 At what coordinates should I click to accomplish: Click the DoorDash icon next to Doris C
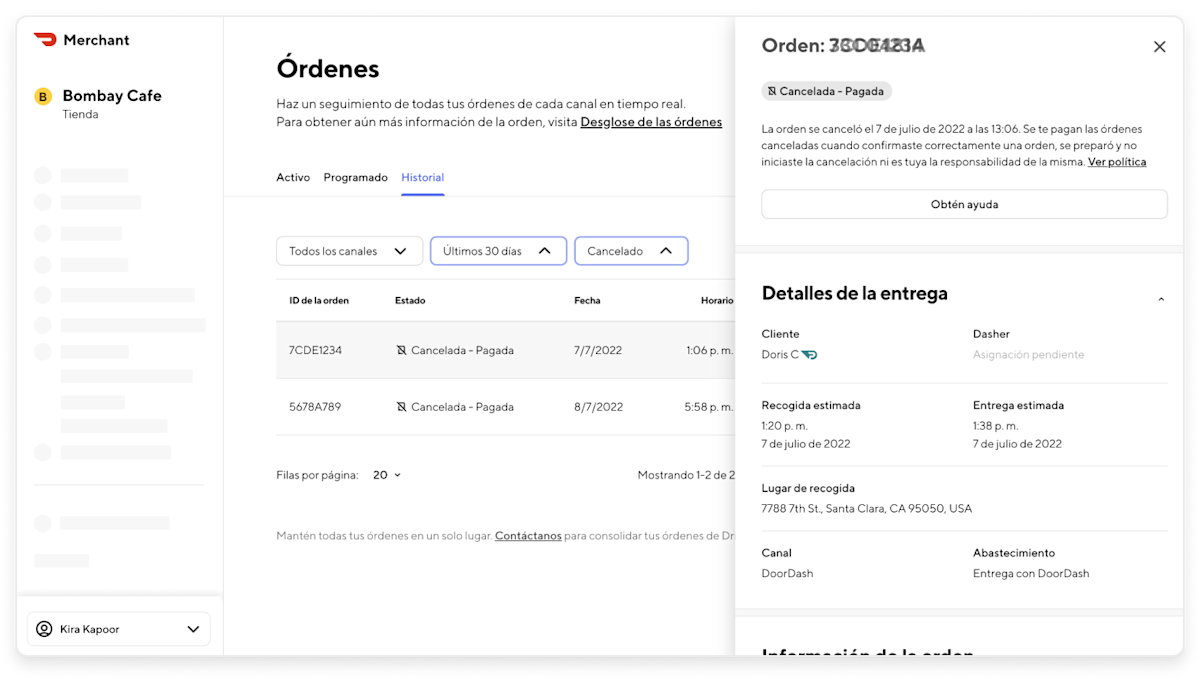point(810,354)
